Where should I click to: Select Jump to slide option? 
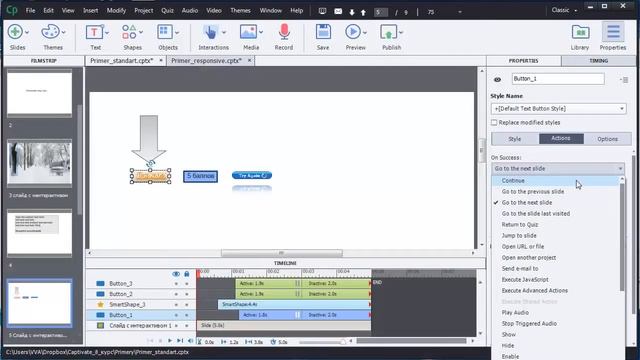click(x=519, y=236)
